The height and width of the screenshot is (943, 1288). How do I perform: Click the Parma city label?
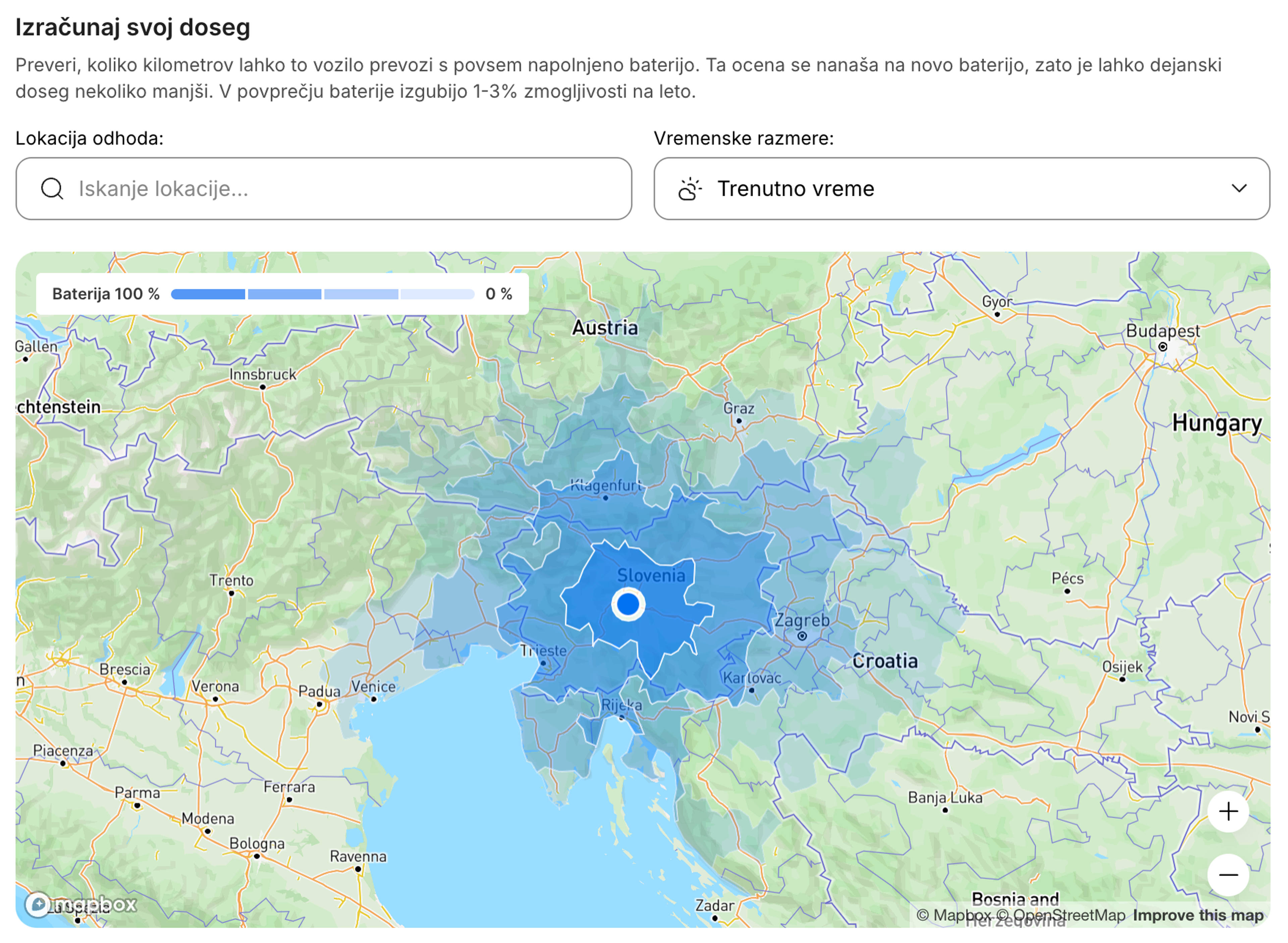137,793
